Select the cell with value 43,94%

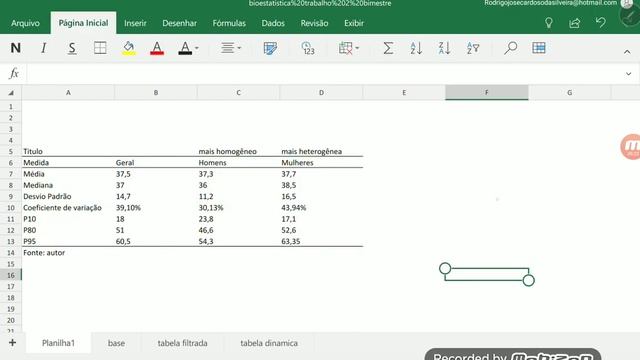(x=321, y=207)
